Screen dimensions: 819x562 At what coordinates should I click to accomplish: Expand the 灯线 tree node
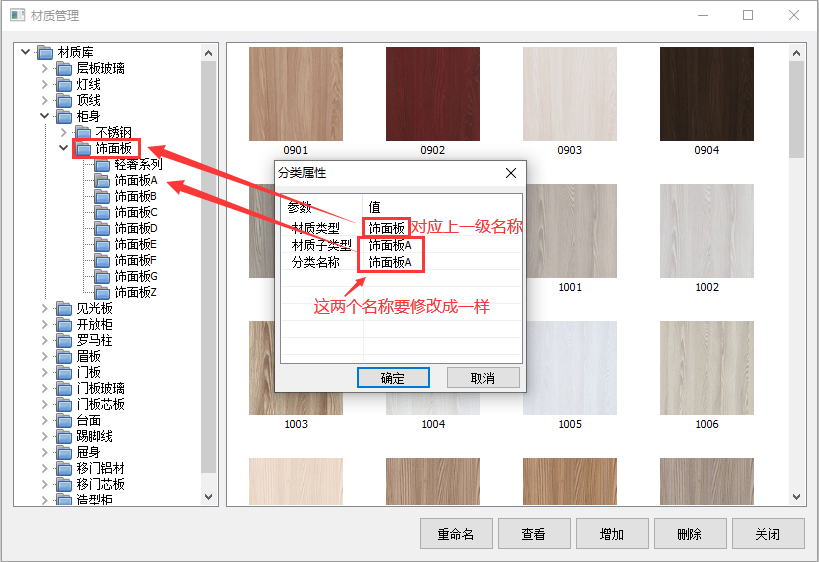[x=44, y=85]
